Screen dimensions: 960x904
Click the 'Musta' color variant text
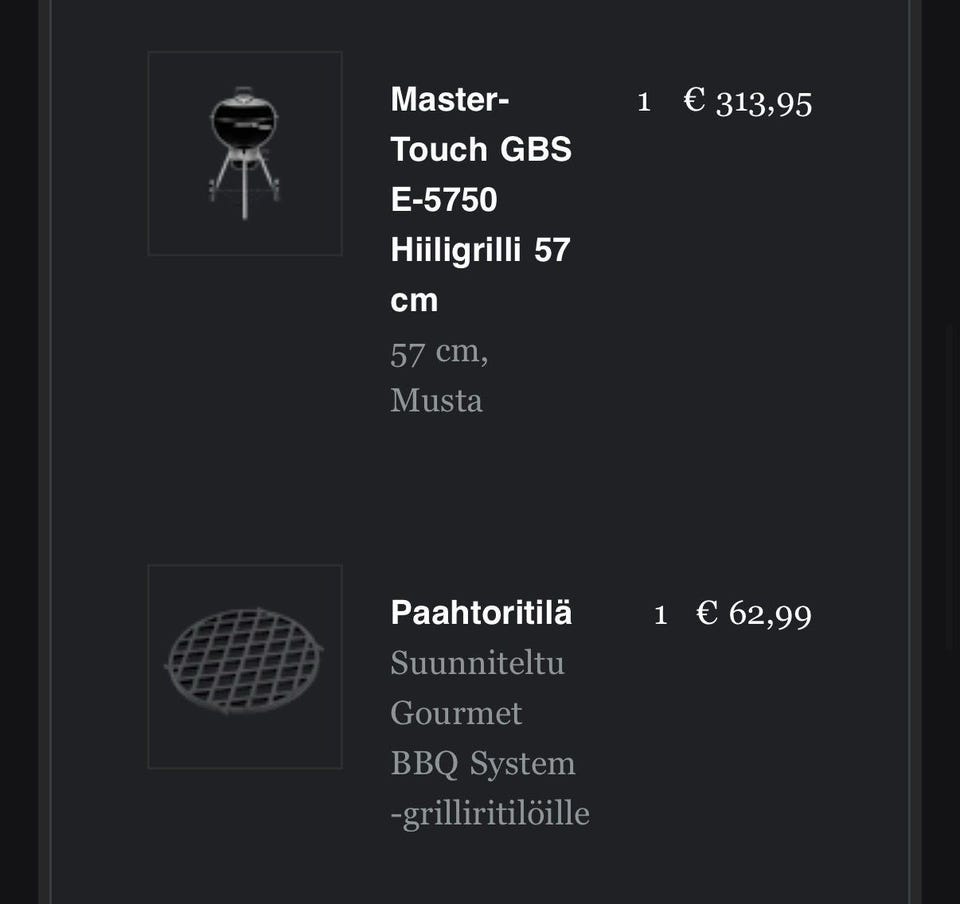pos(436,400)
